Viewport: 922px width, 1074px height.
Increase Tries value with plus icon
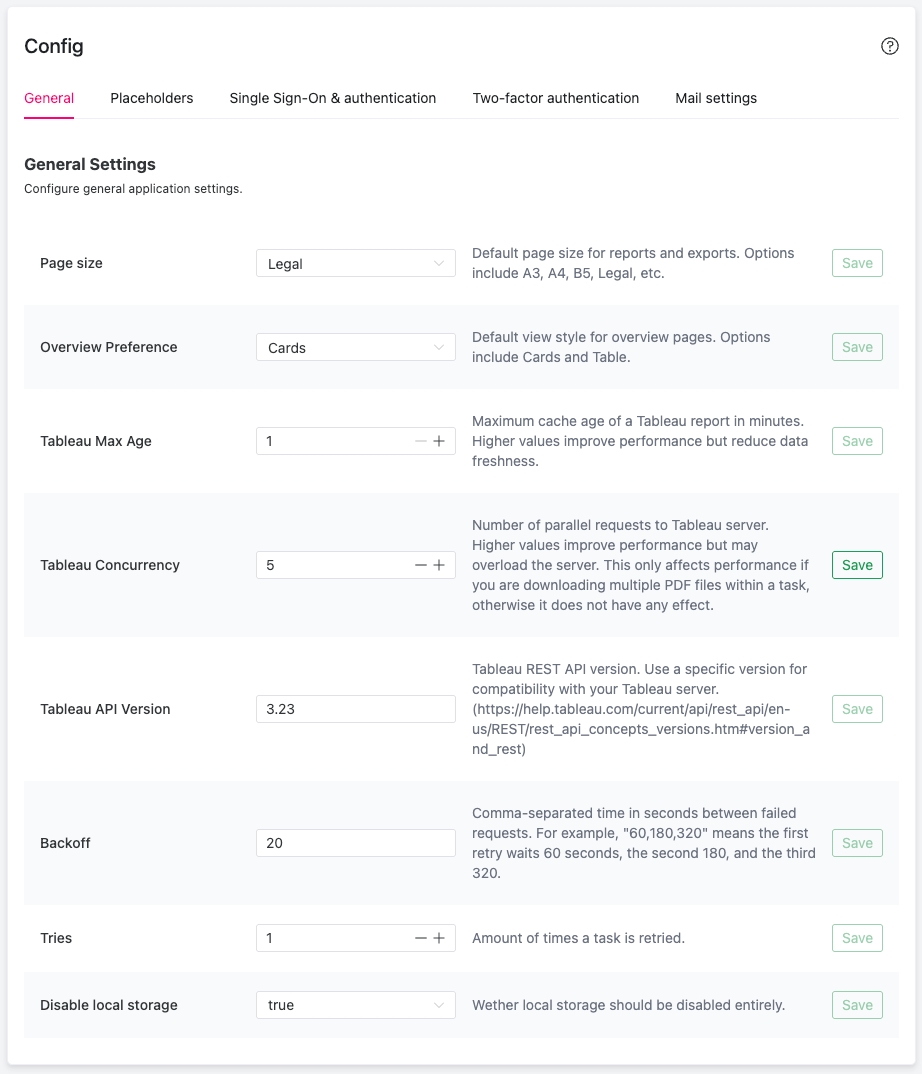point(439,938)
